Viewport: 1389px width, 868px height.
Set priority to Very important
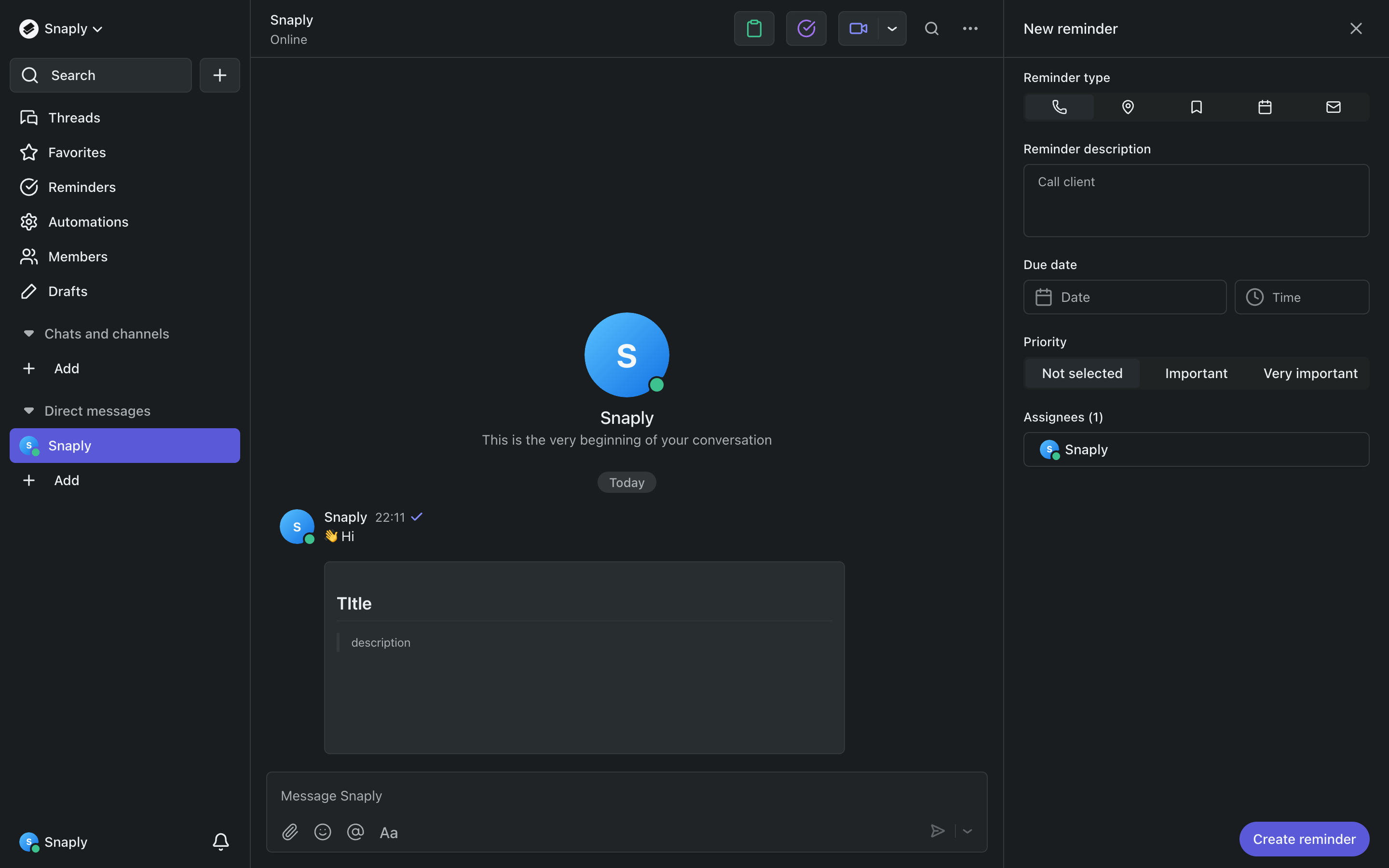coord(1310,373)
